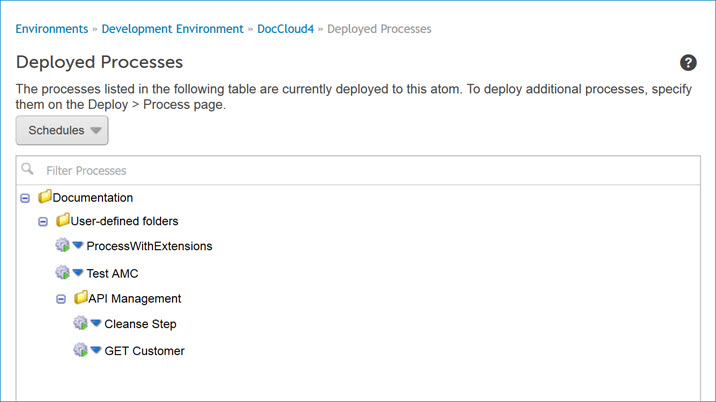Open the Development Environment breadcrumb link
Image resolution: width=716 pixels, height=402 pixels.
coord(173,29)
